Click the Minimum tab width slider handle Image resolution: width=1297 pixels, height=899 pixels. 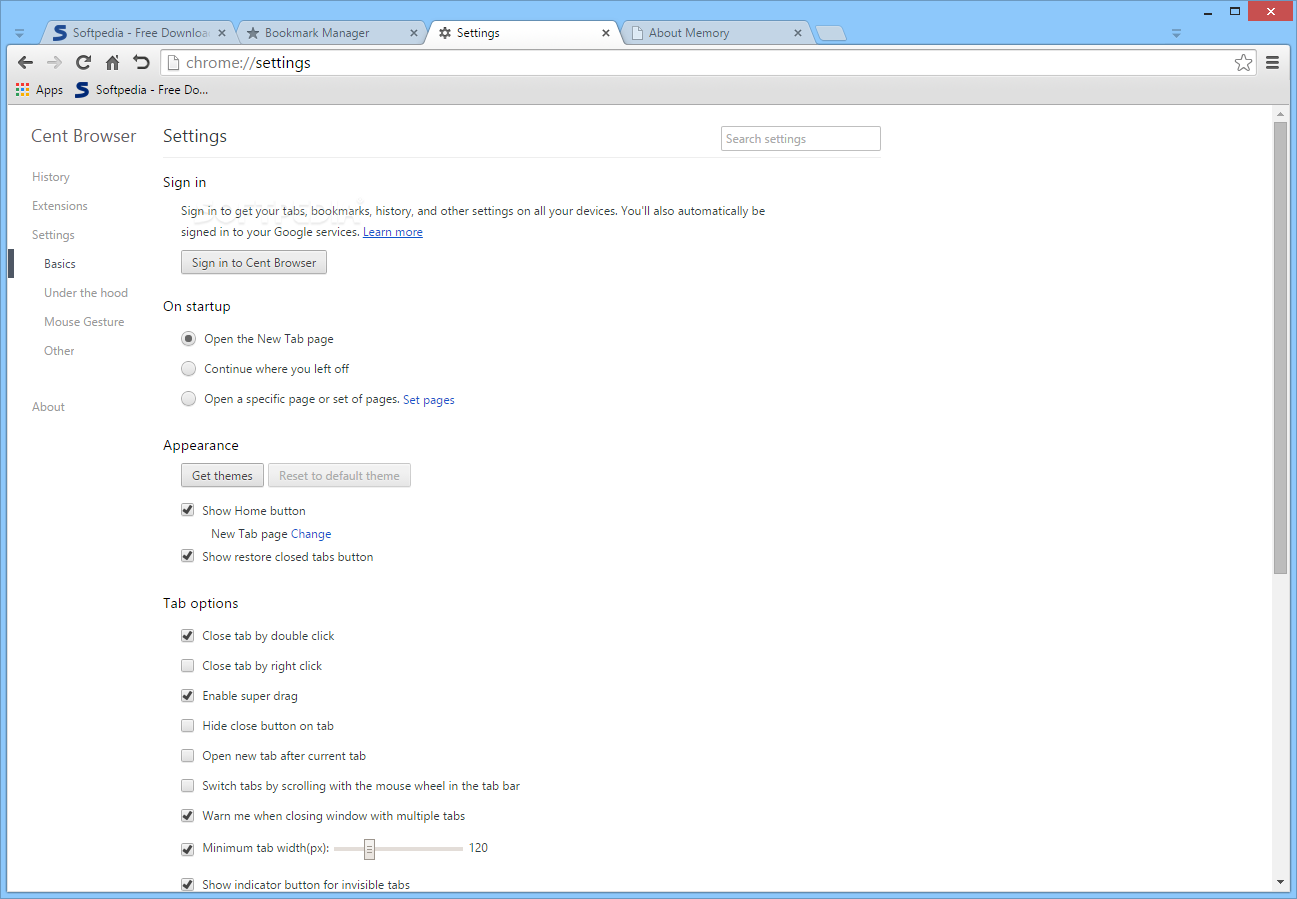tap(369, 849)
